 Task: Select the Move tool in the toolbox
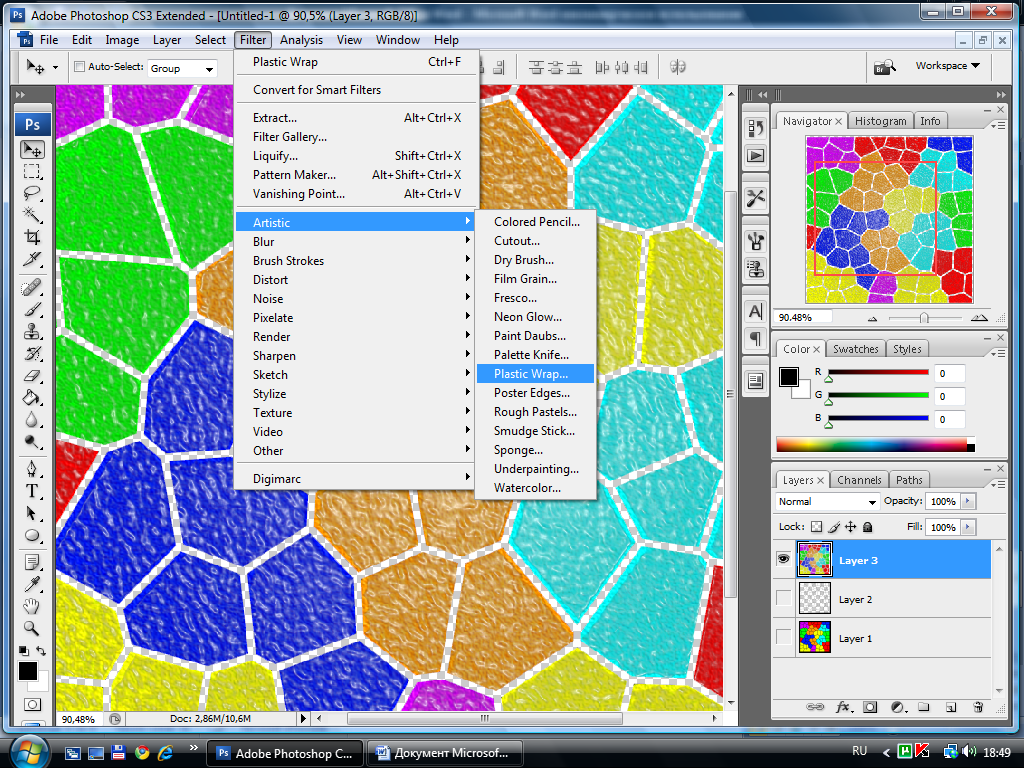click(32, 150)
